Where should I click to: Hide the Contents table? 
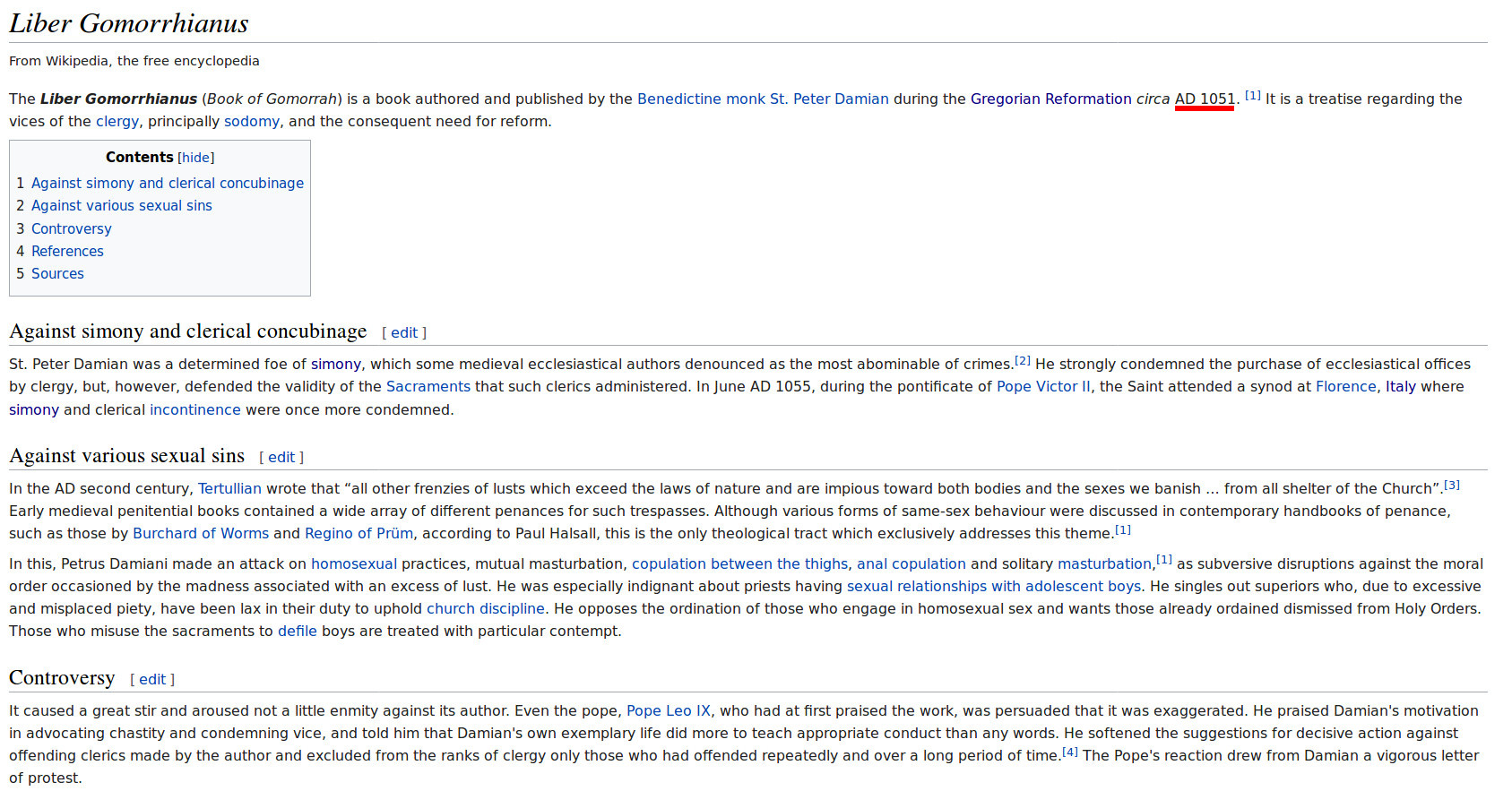coord(195,158)
